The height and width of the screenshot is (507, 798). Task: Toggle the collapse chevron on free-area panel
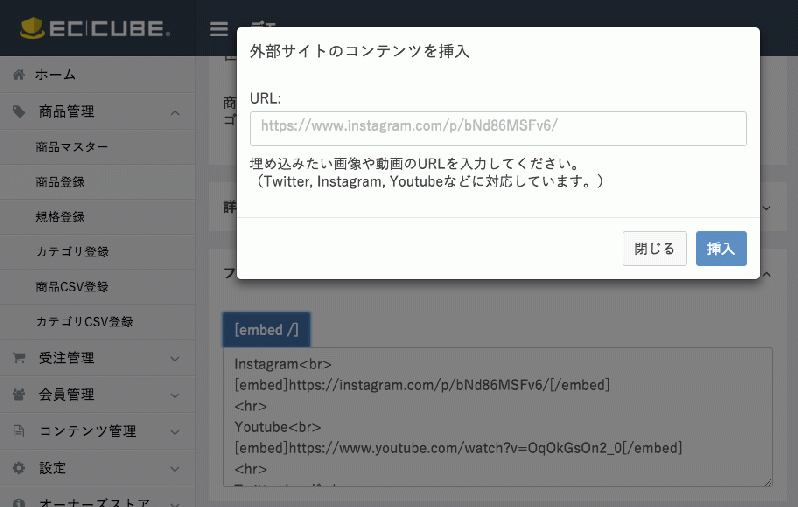766,274
